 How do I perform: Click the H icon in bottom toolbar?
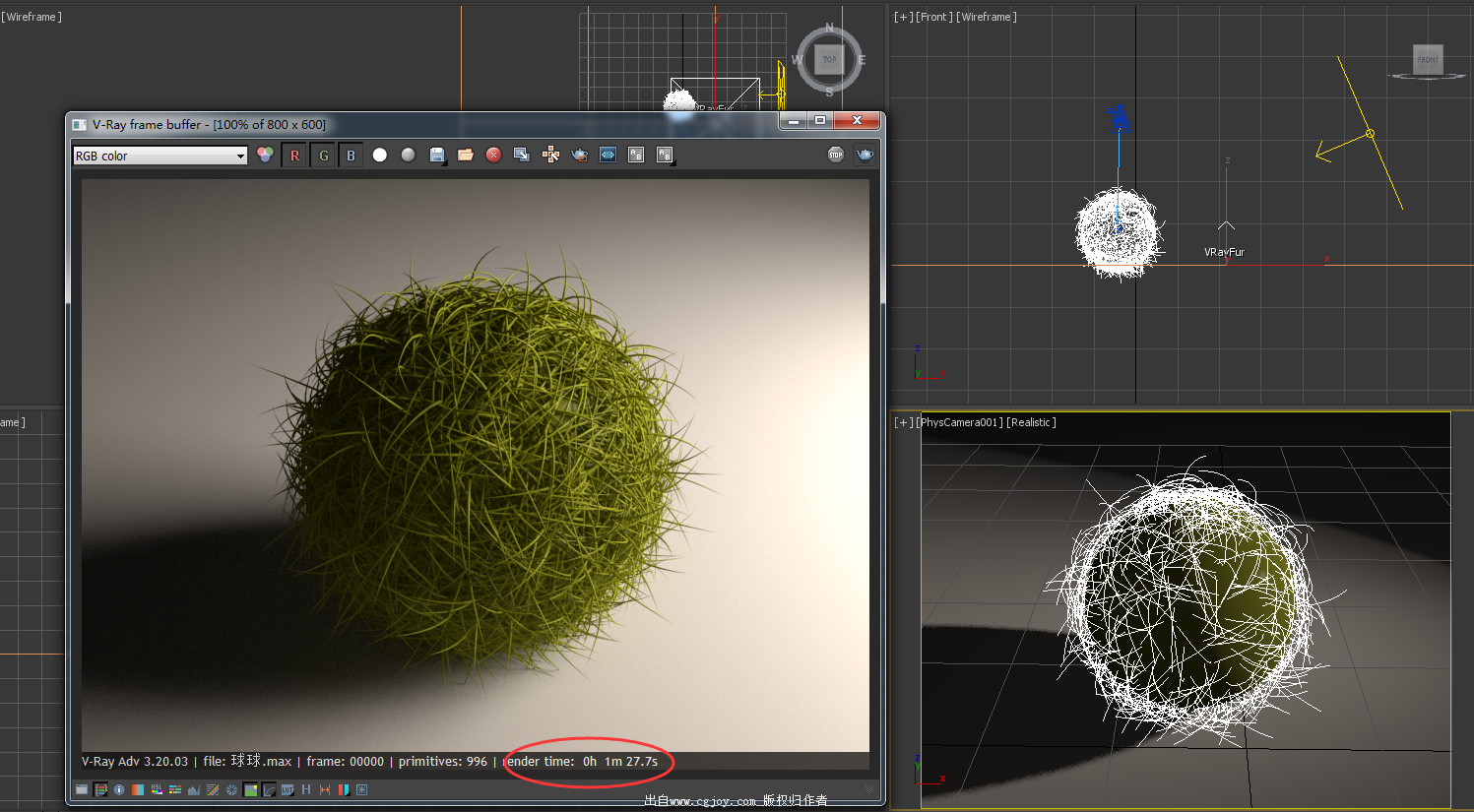pyautogui.click(x=306, y=789)
